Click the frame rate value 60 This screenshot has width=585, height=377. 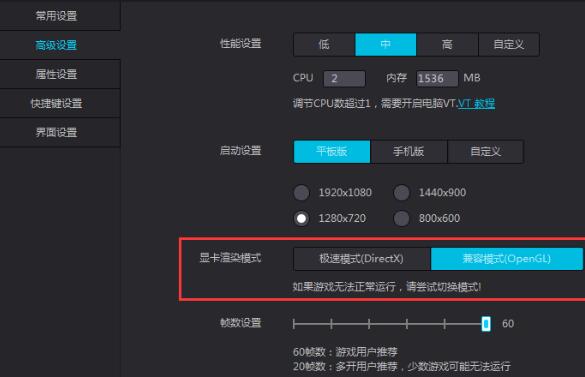(508, 324)
